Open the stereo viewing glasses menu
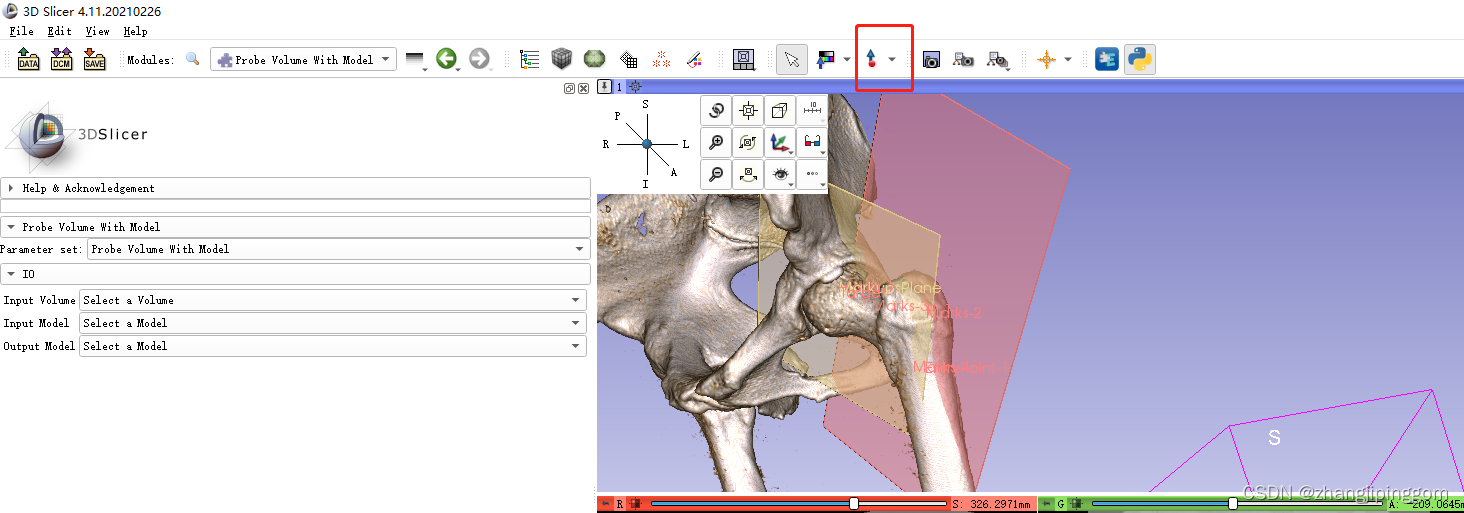Screen dimensions: 1464x513 (813, 142)
